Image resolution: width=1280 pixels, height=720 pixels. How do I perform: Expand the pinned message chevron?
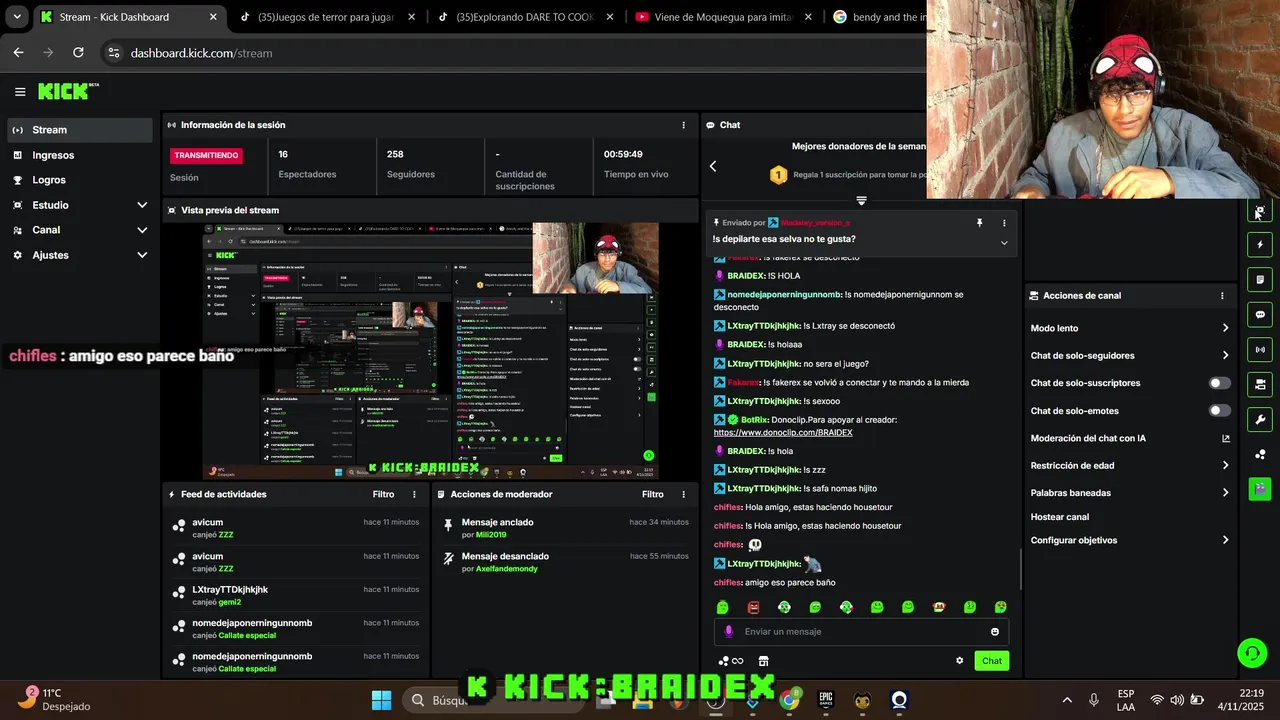(1004, 242)
